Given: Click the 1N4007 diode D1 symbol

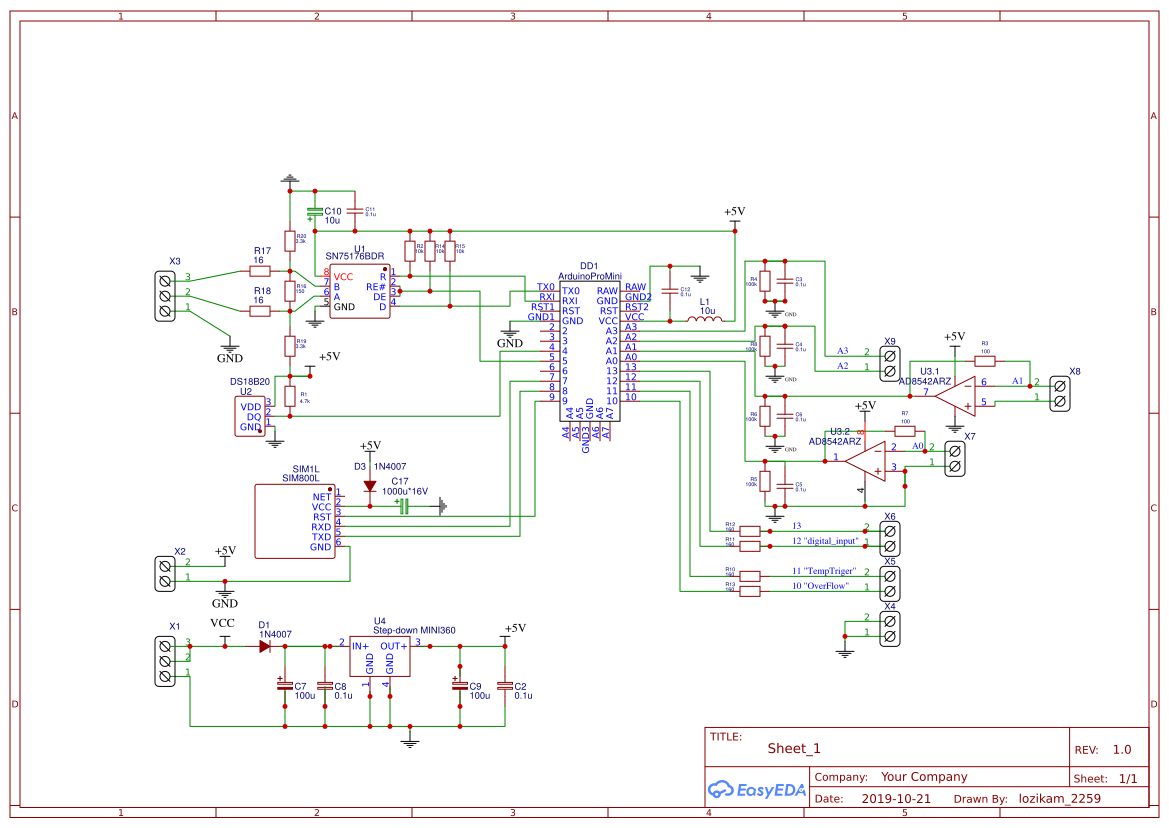Looking at the screenshot, I should click(x=265, y=645).
